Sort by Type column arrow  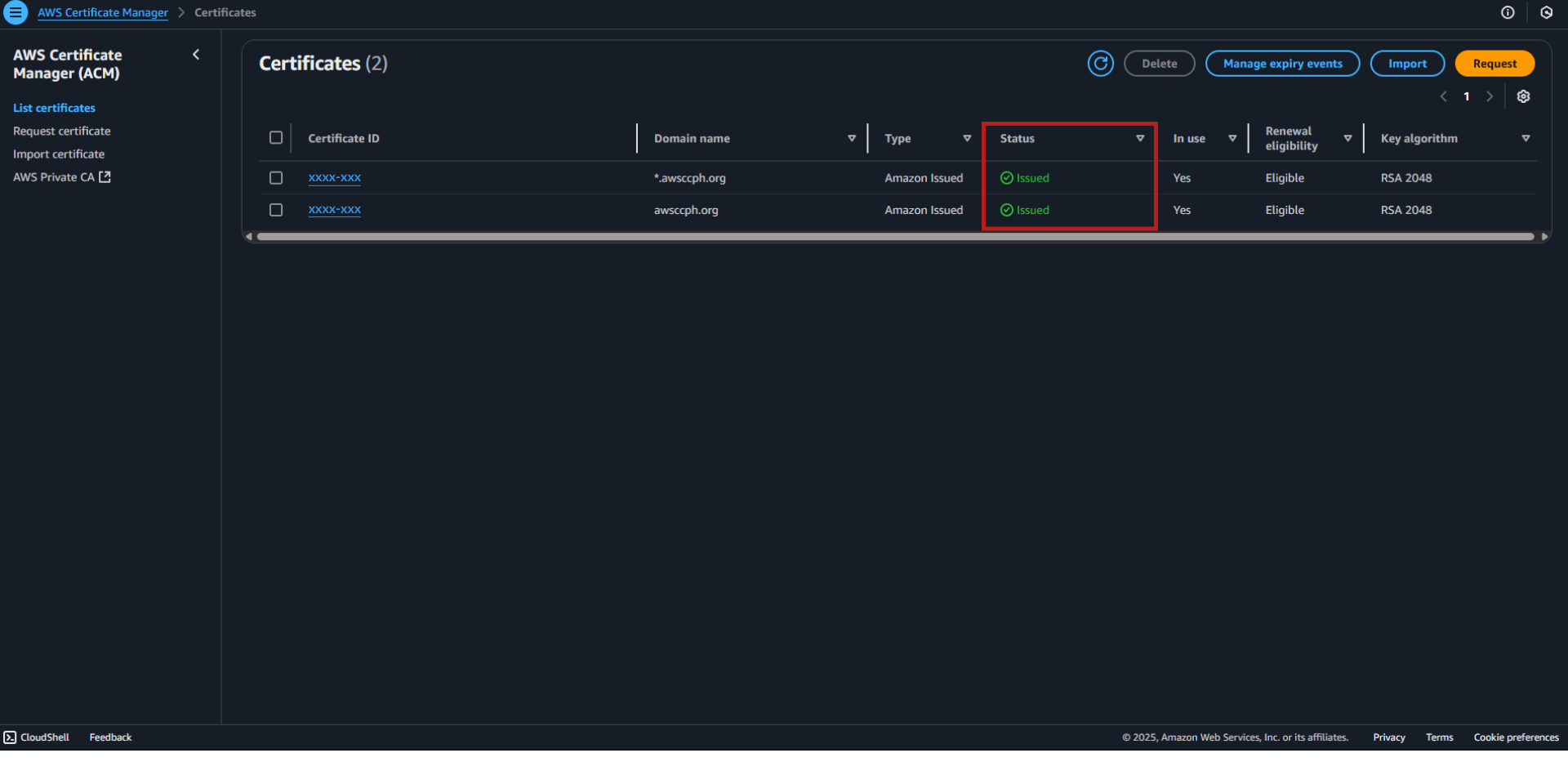tap(967, 138)
